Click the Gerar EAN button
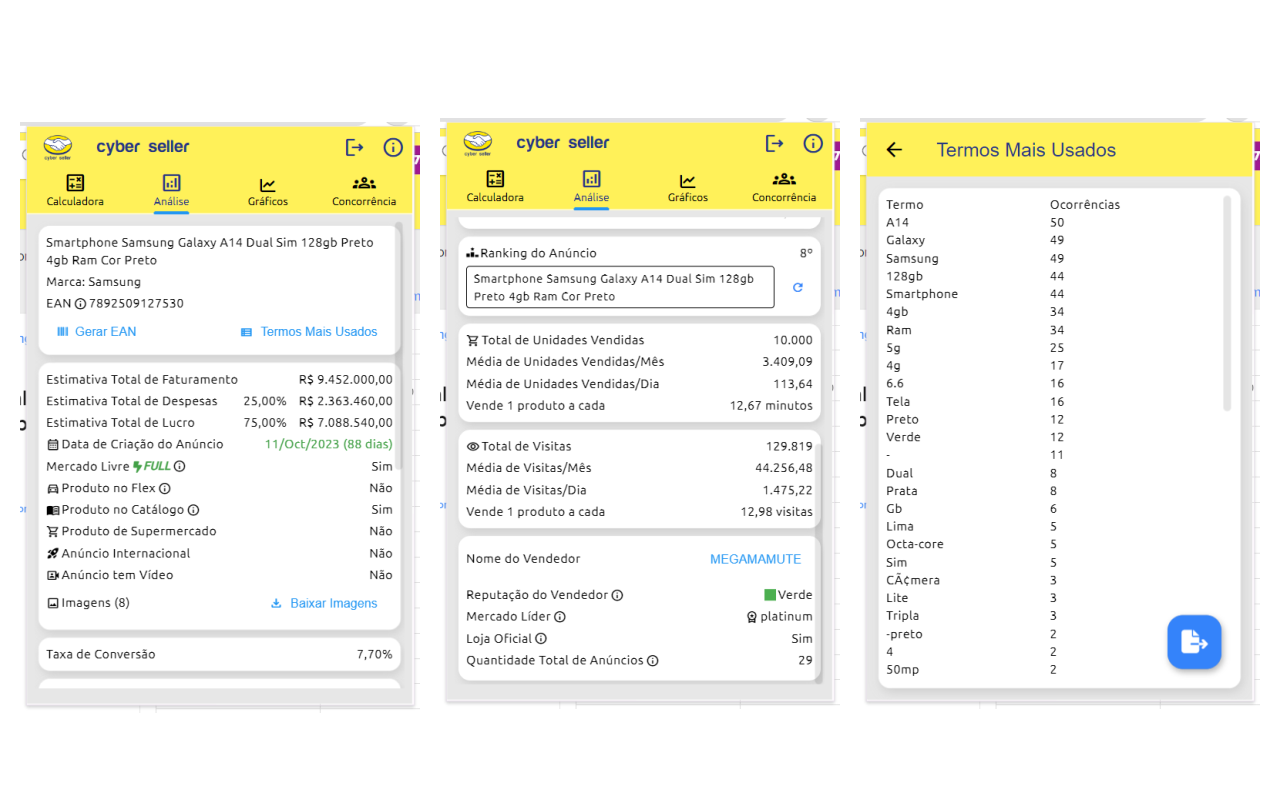Viewport: 1280px width, 800px height. click(x=97, y=332)
